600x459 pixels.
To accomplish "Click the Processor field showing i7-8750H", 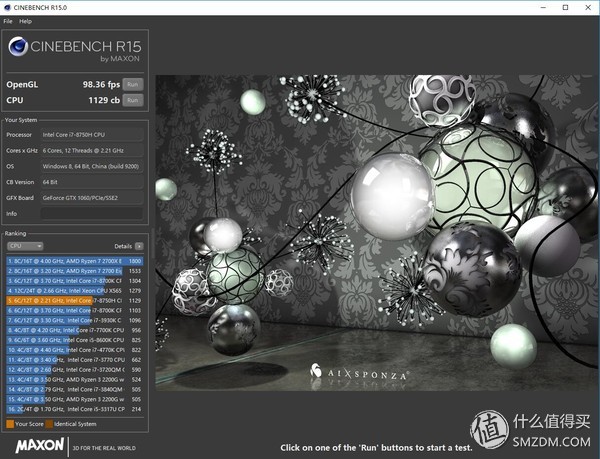I will (x=92, y=135).
